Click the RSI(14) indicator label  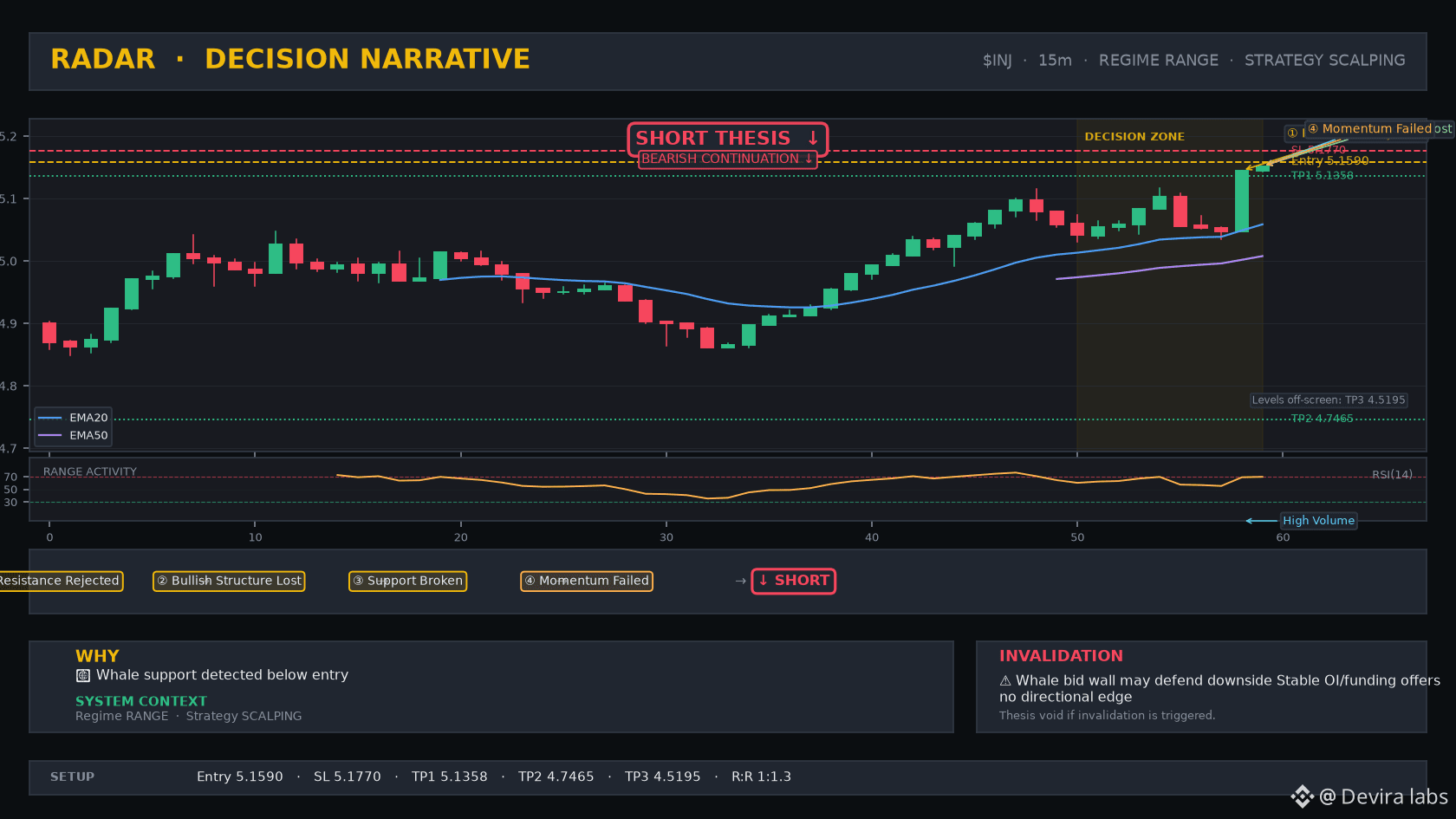click(x=1392, y=475)
